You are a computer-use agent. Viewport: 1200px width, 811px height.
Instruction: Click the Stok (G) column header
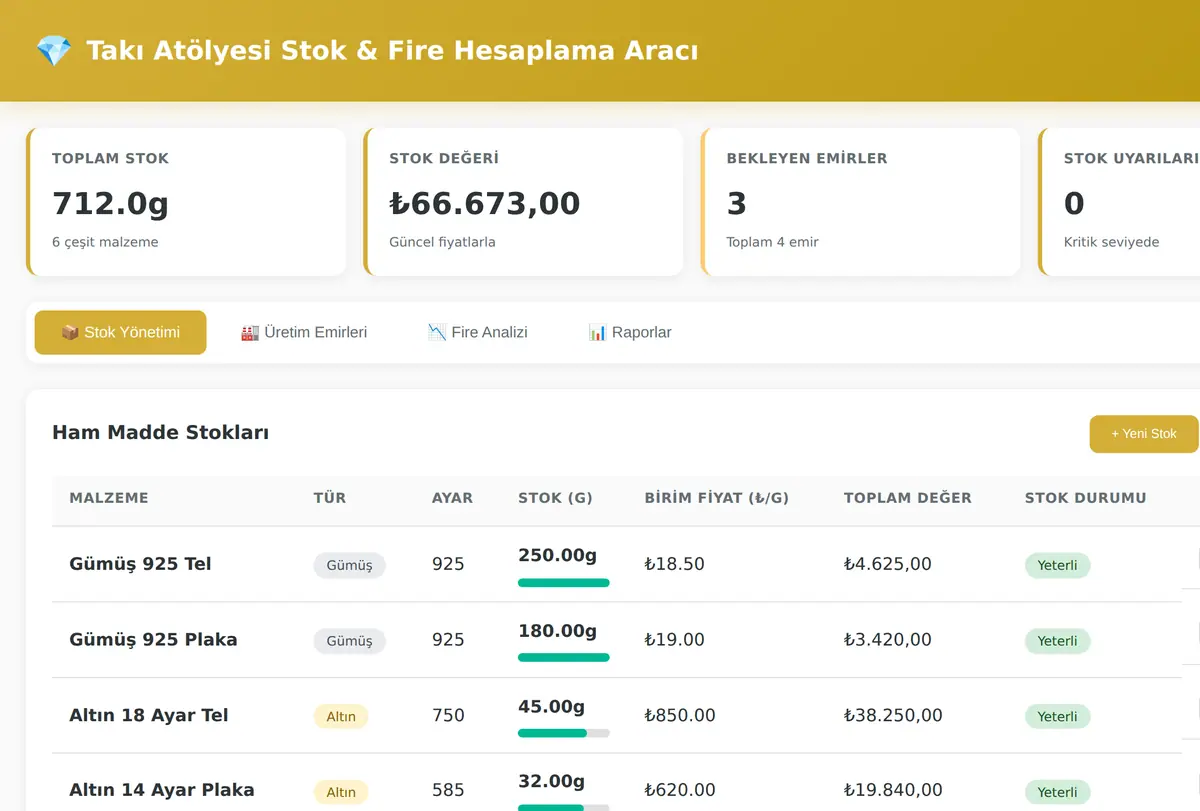coord(555,498)
